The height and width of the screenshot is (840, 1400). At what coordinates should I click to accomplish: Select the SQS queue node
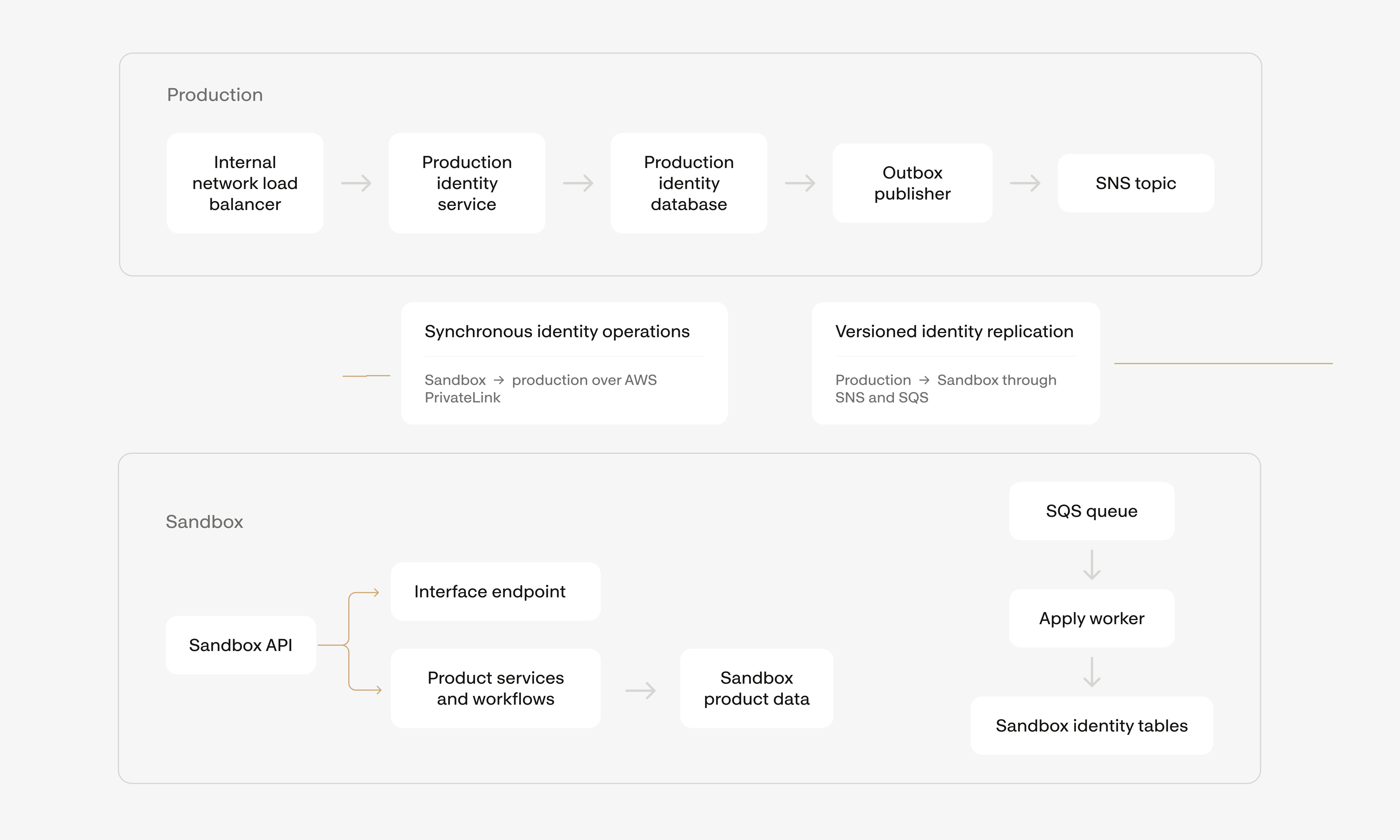pyautogui.click(x=1092, y=511)
